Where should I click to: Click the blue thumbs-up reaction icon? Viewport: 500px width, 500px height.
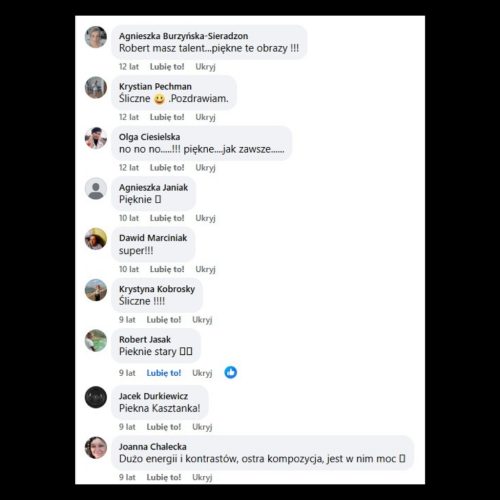231,372
